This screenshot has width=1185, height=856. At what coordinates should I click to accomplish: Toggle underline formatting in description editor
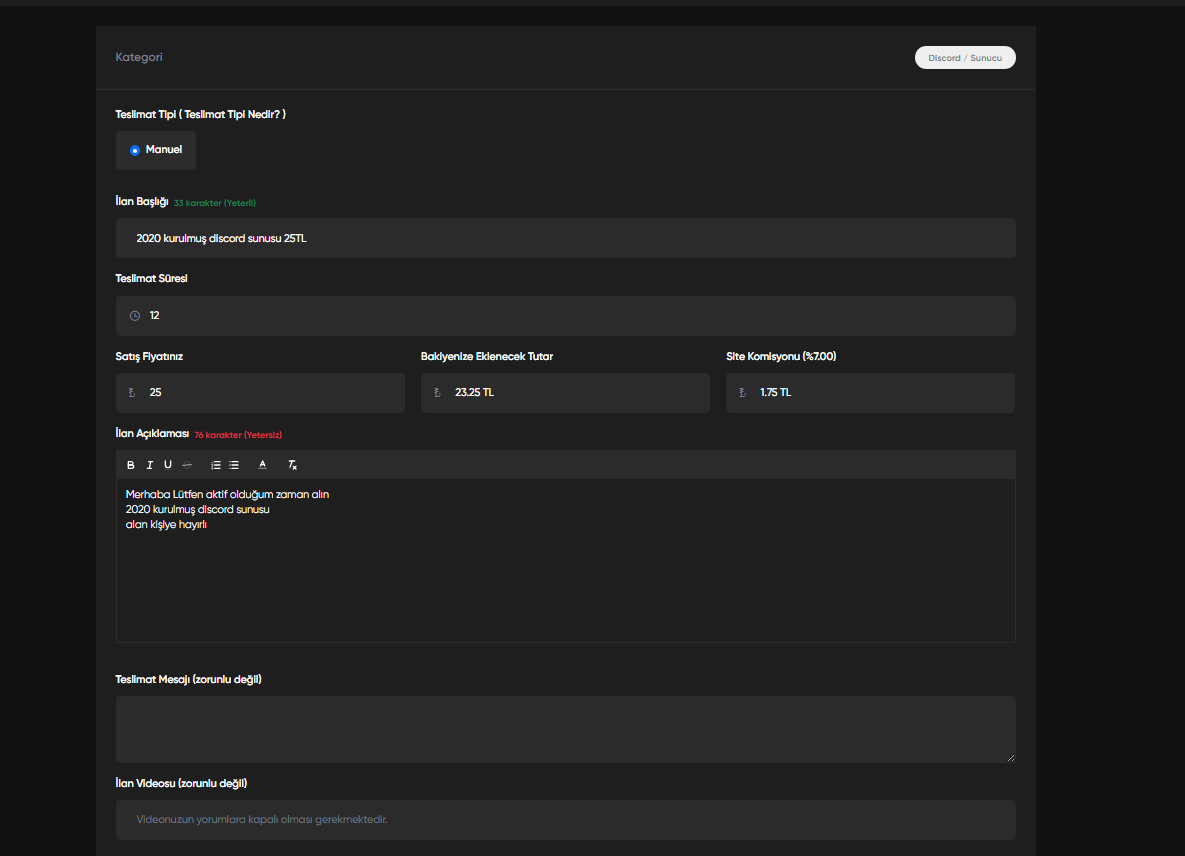[x=168, y=465]
